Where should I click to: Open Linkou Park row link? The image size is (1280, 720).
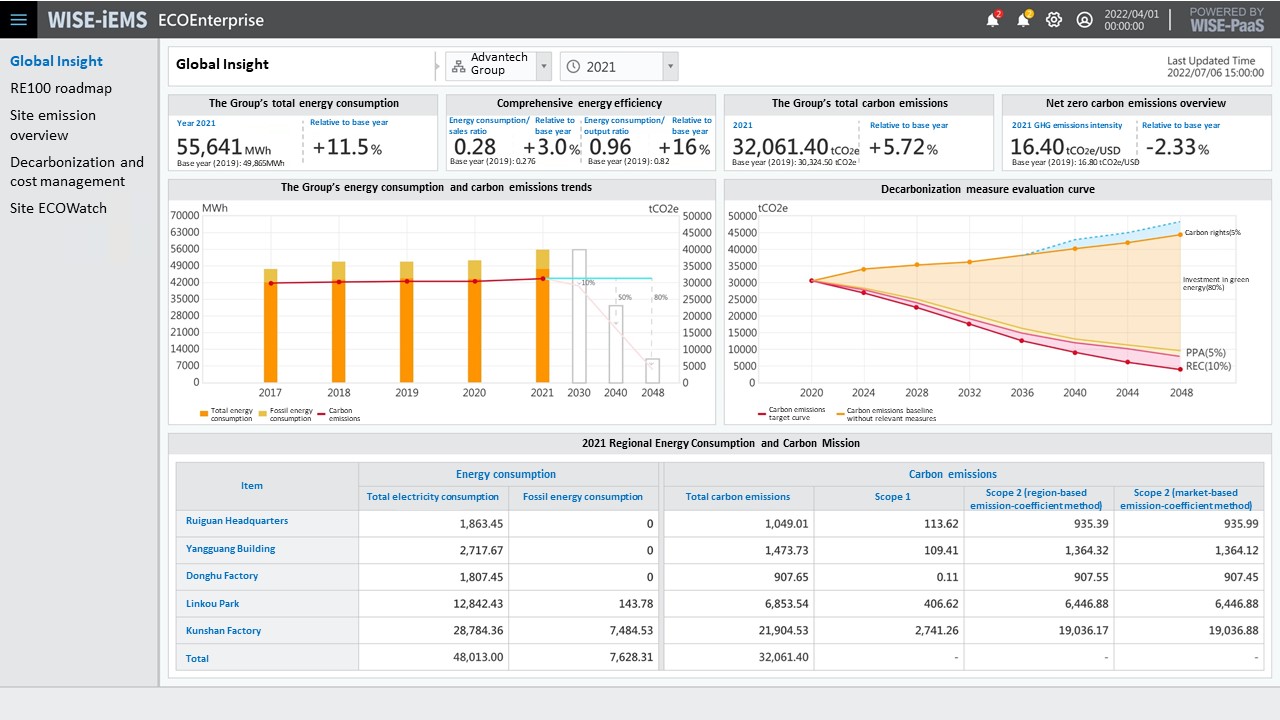(x=213, y=603)
